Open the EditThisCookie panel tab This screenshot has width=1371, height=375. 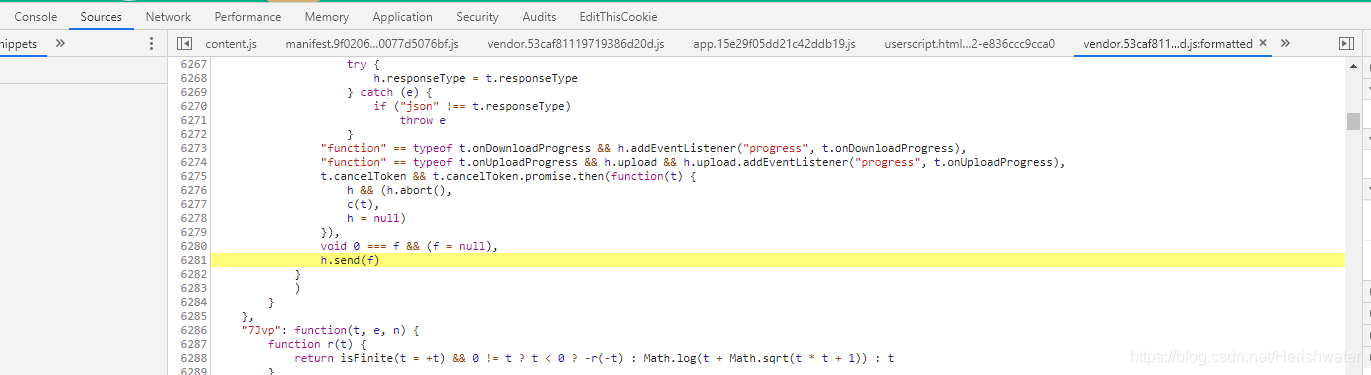[618, 17]
